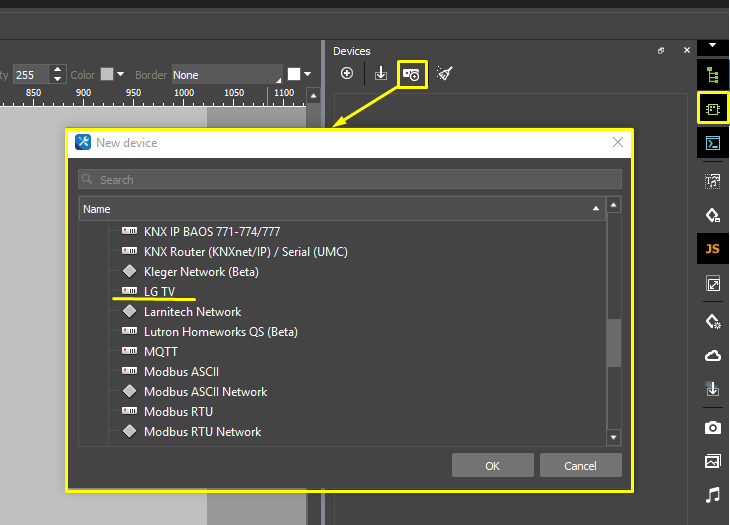Click the device Search field
This screenshot has width=730, height=525.
[x=350, y=180]
